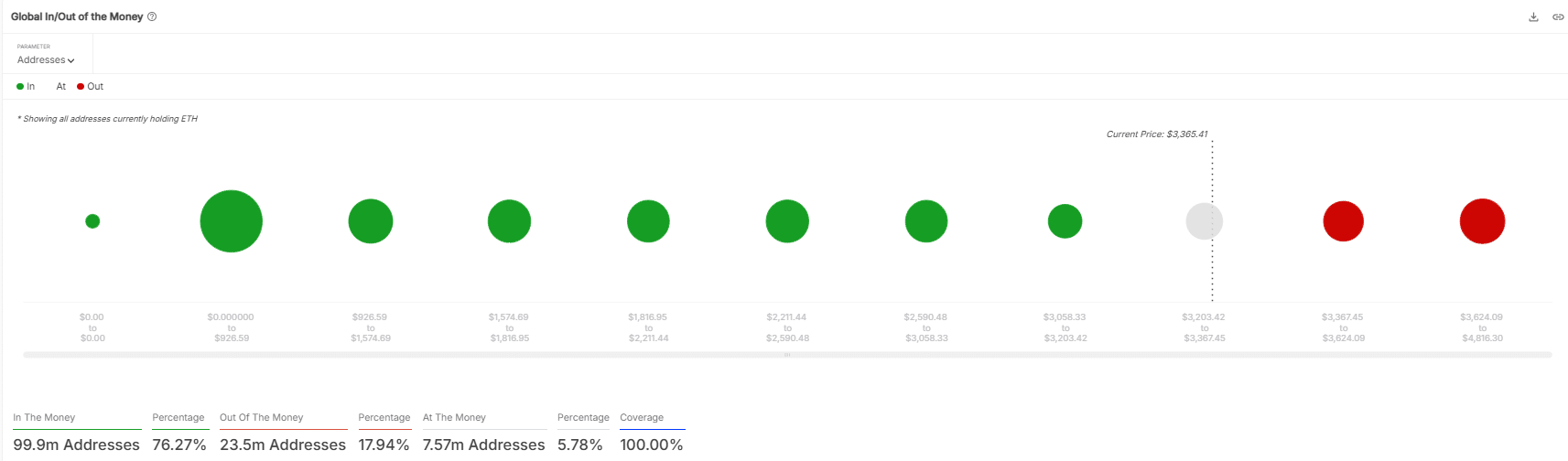Click the 99.9m Addresses in-the-money value
This screenshot has width=1568, height=461.
pyautogui.click(x=76, y=445)
